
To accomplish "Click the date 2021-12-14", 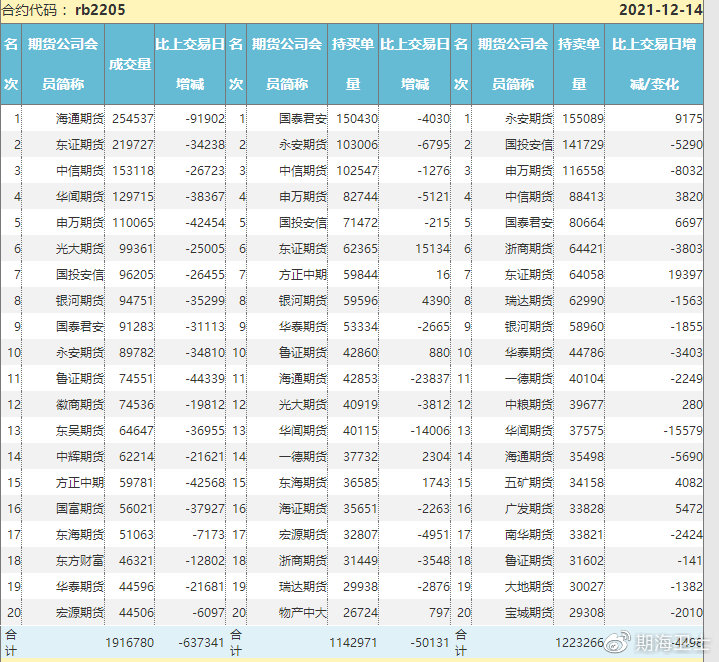I will 661,10.
